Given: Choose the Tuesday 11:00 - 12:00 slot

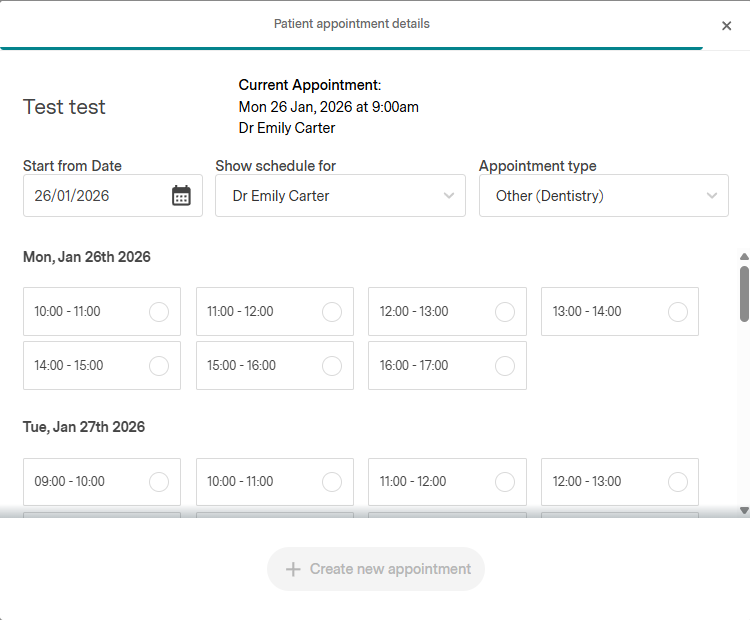Looking at the screenshot, I should (447, 482).
